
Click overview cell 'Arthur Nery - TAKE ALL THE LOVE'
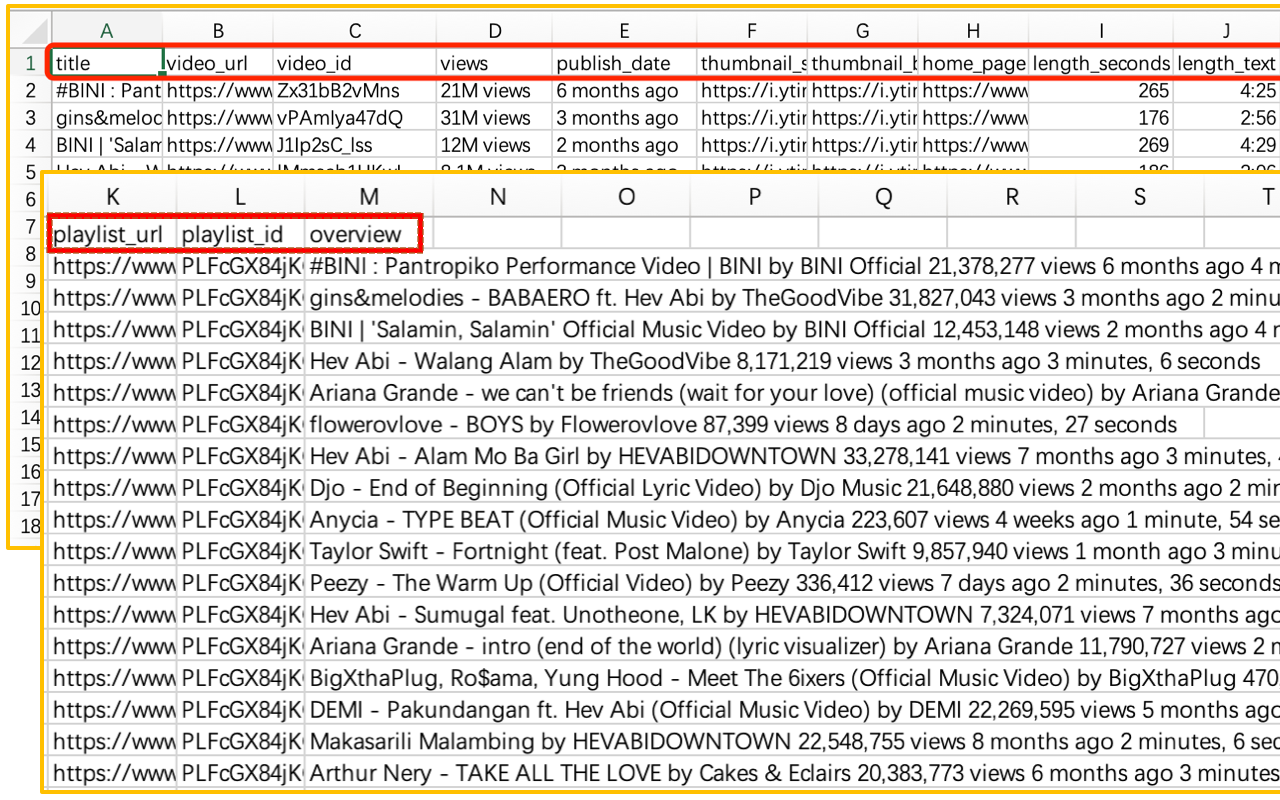793,773
